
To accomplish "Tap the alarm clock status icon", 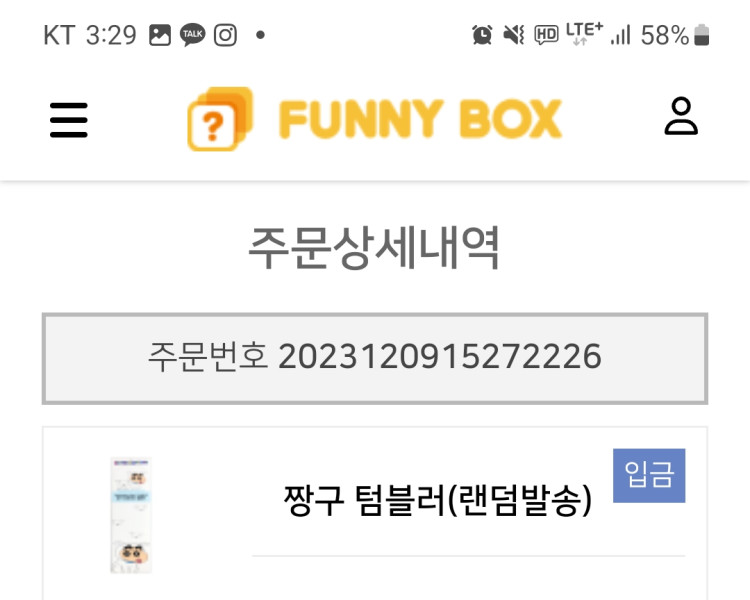I will tap(482, 35).
